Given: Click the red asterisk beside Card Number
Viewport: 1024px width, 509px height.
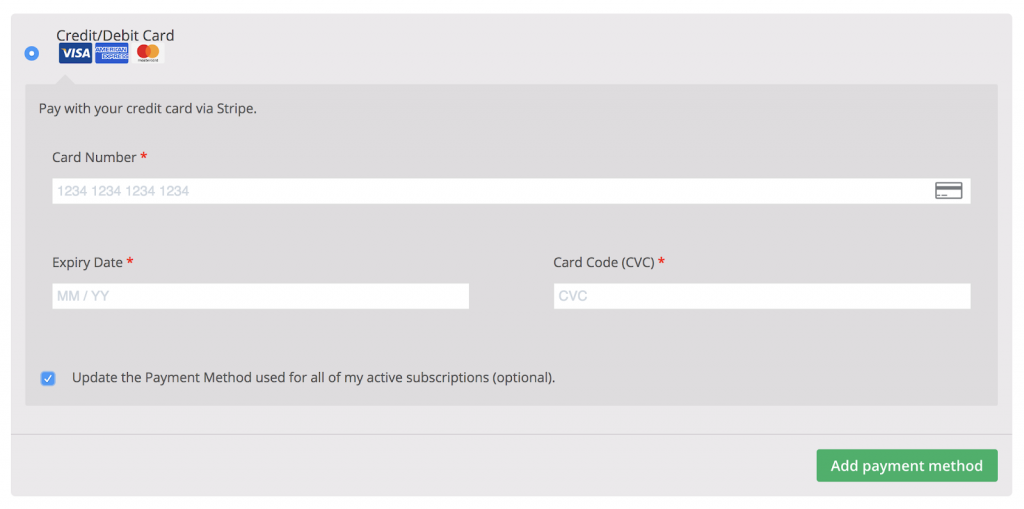Looking at the screenshot, I should pos(144,157).
